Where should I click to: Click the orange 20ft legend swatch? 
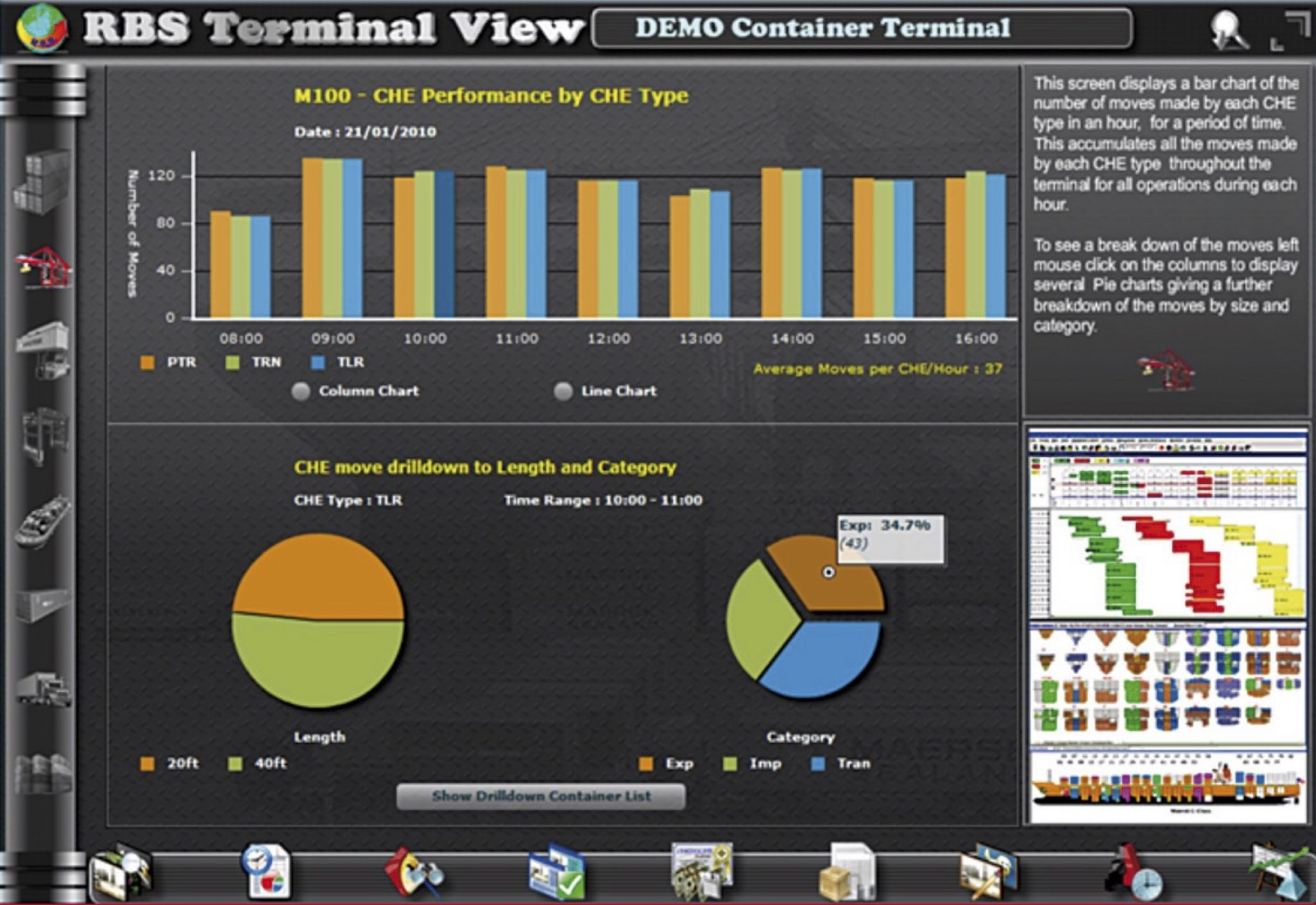pos(147,764)
